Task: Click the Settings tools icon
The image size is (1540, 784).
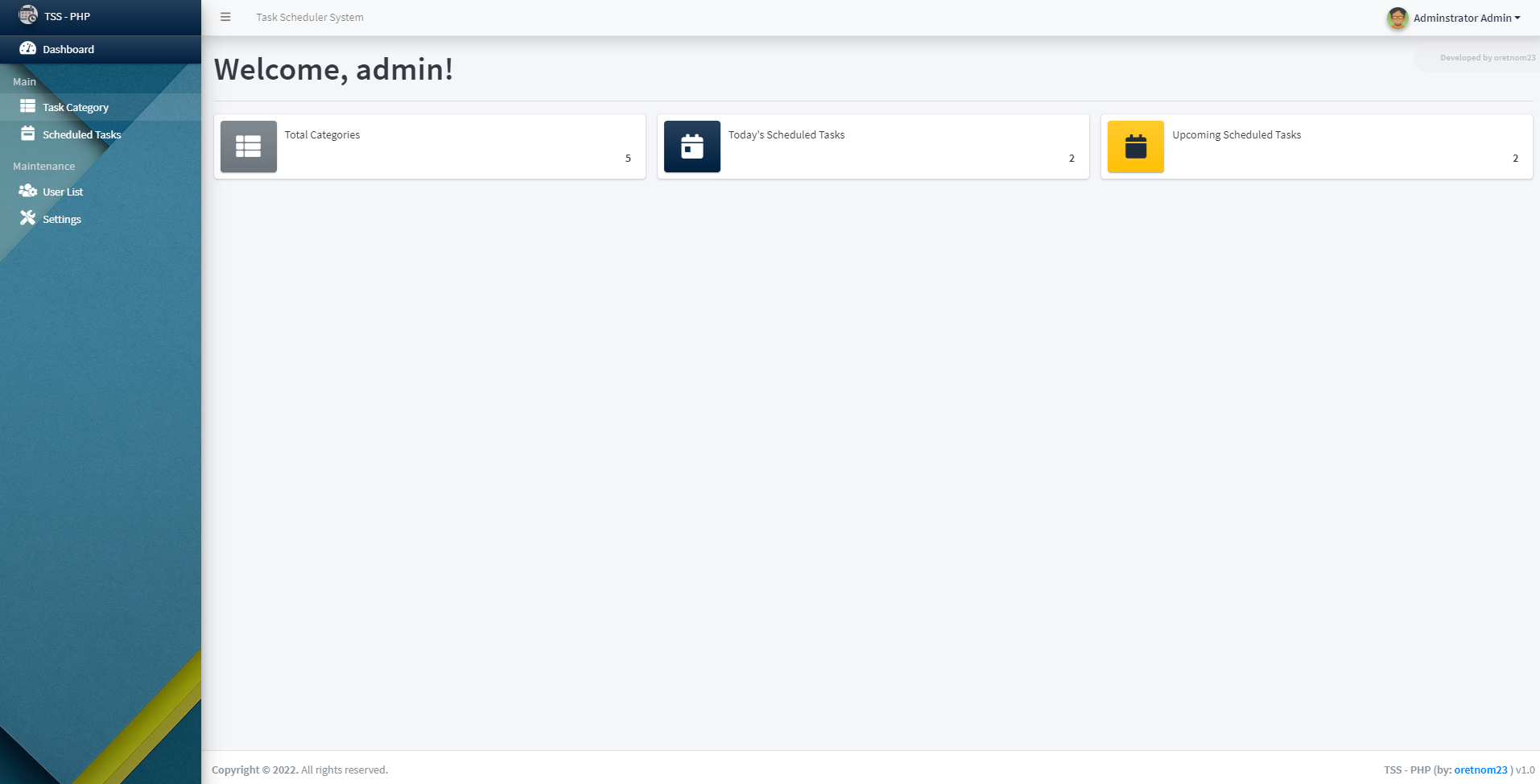Action: click(x=27, y=218)
